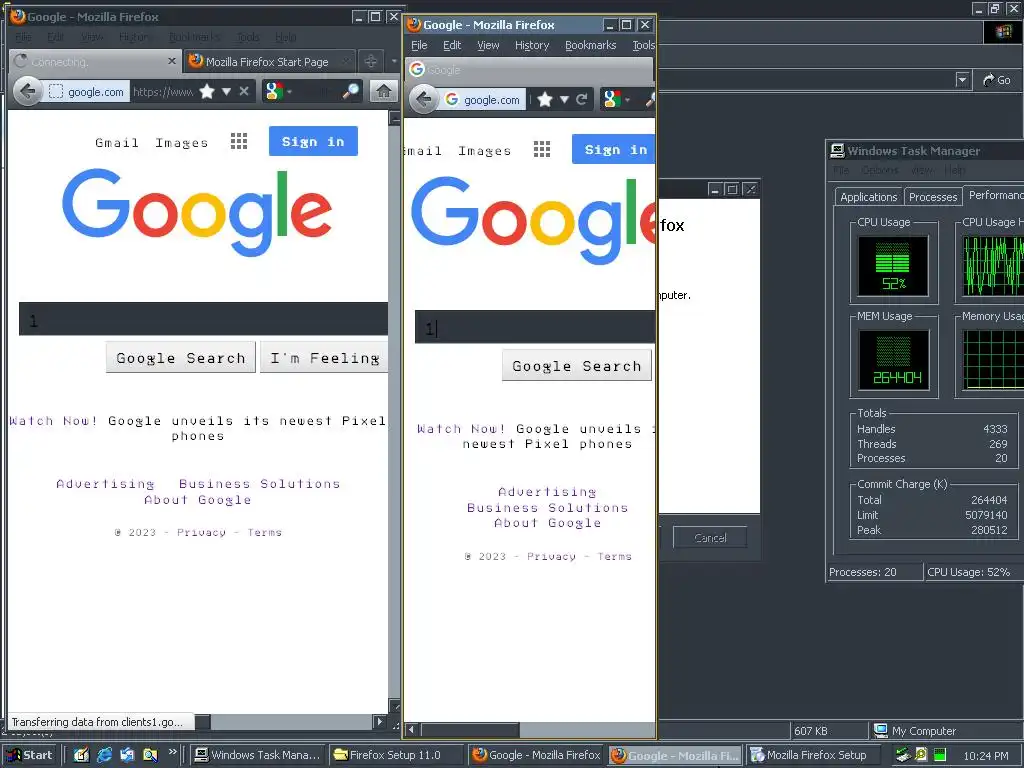Open URL history dropdown in front Firefox
This screenshot has width=1024, height=768.
coord(564,99)
